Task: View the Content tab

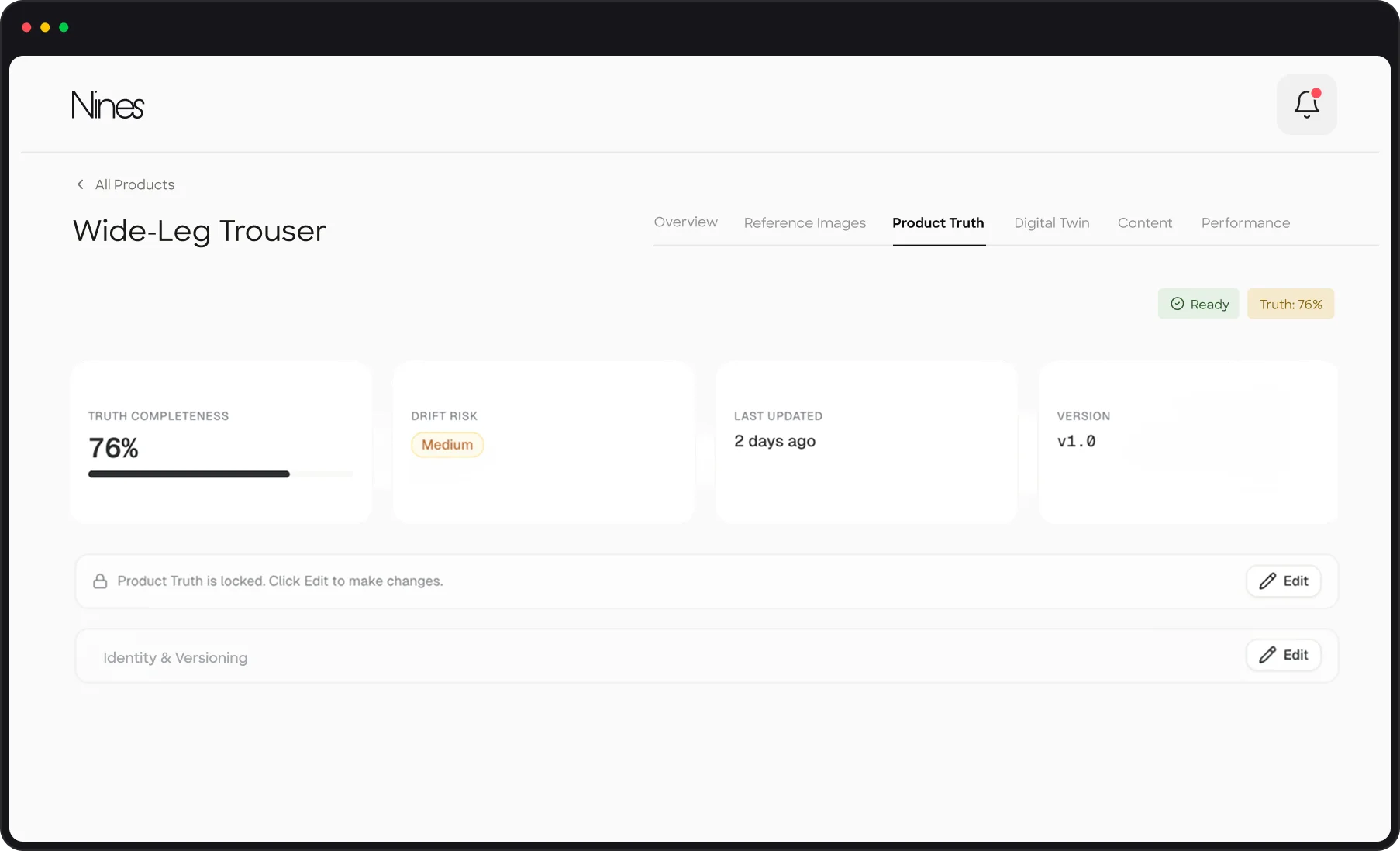Action: [1145, 222]
